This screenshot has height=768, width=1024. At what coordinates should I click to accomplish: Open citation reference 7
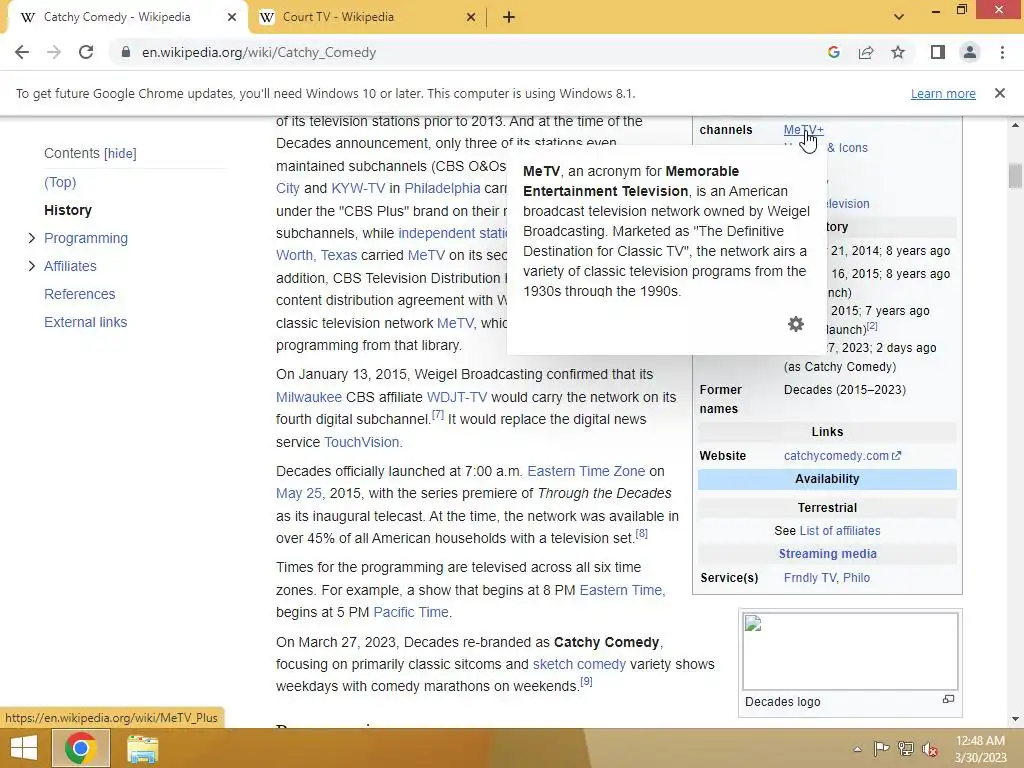pyautogui.click(x=438, y=415)
